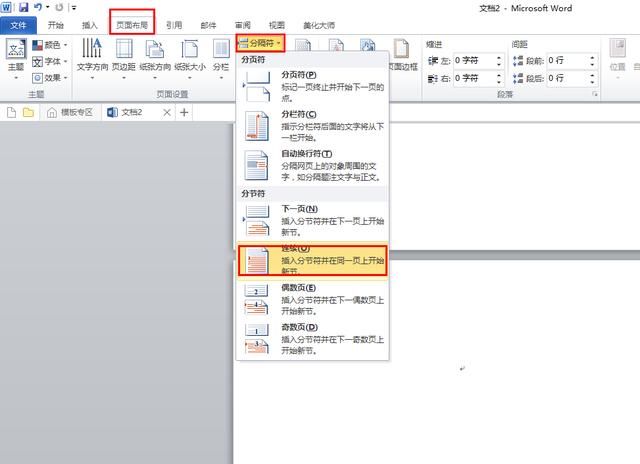
Task: Switch to the 引用 ribbon tab
Action: pos(174,25)
